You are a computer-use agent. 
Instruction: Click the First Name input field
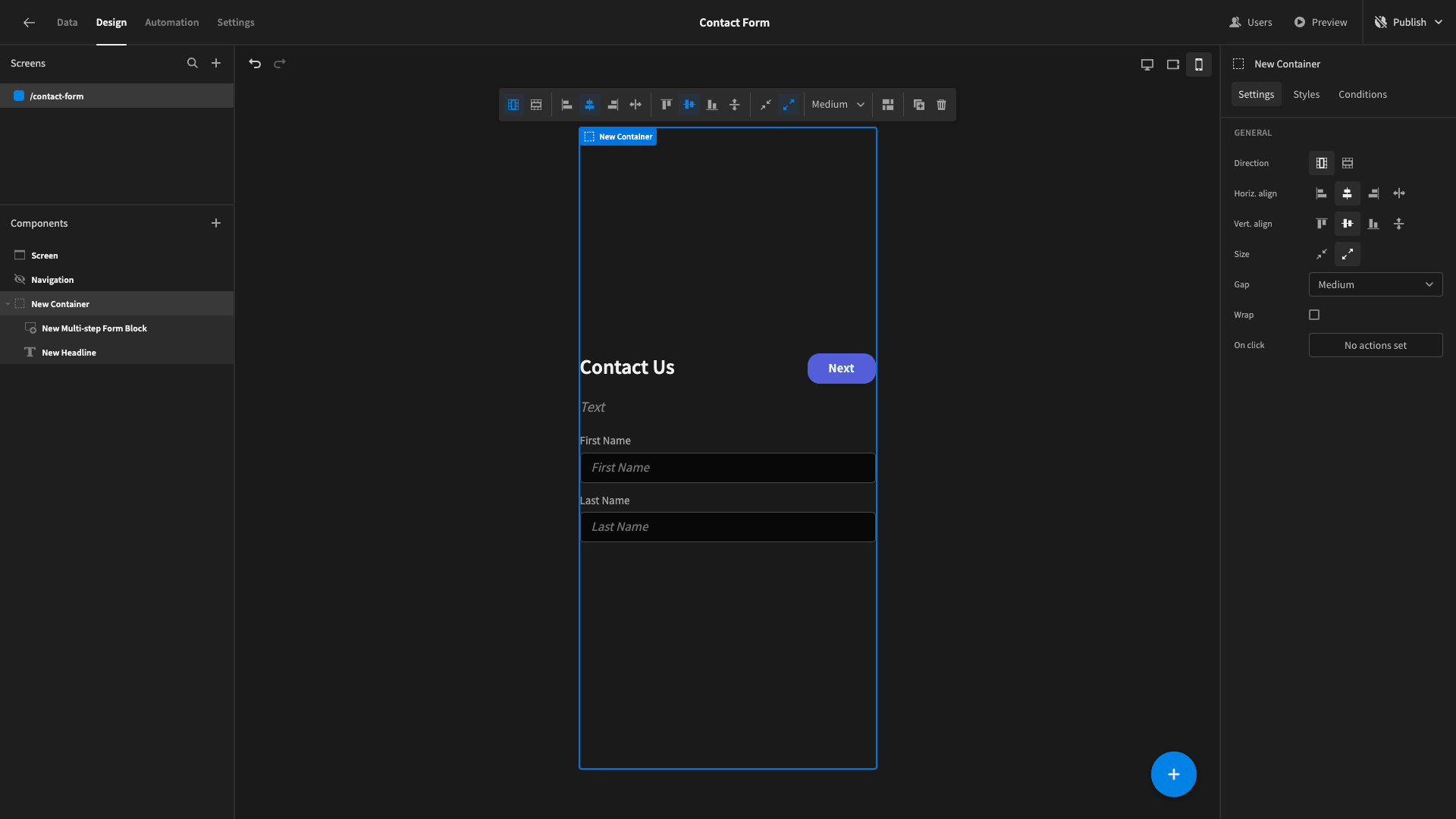728,468
